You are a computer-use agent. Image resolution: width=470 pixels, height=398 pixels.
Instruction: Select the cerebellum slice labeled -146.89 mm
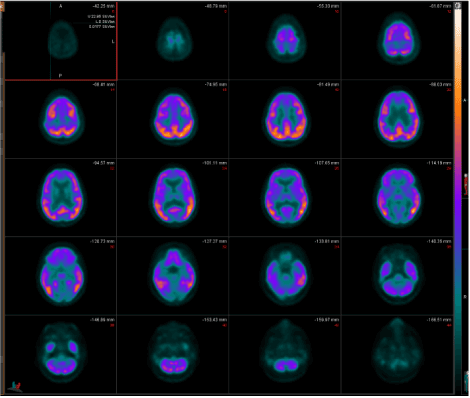(61, 355)
